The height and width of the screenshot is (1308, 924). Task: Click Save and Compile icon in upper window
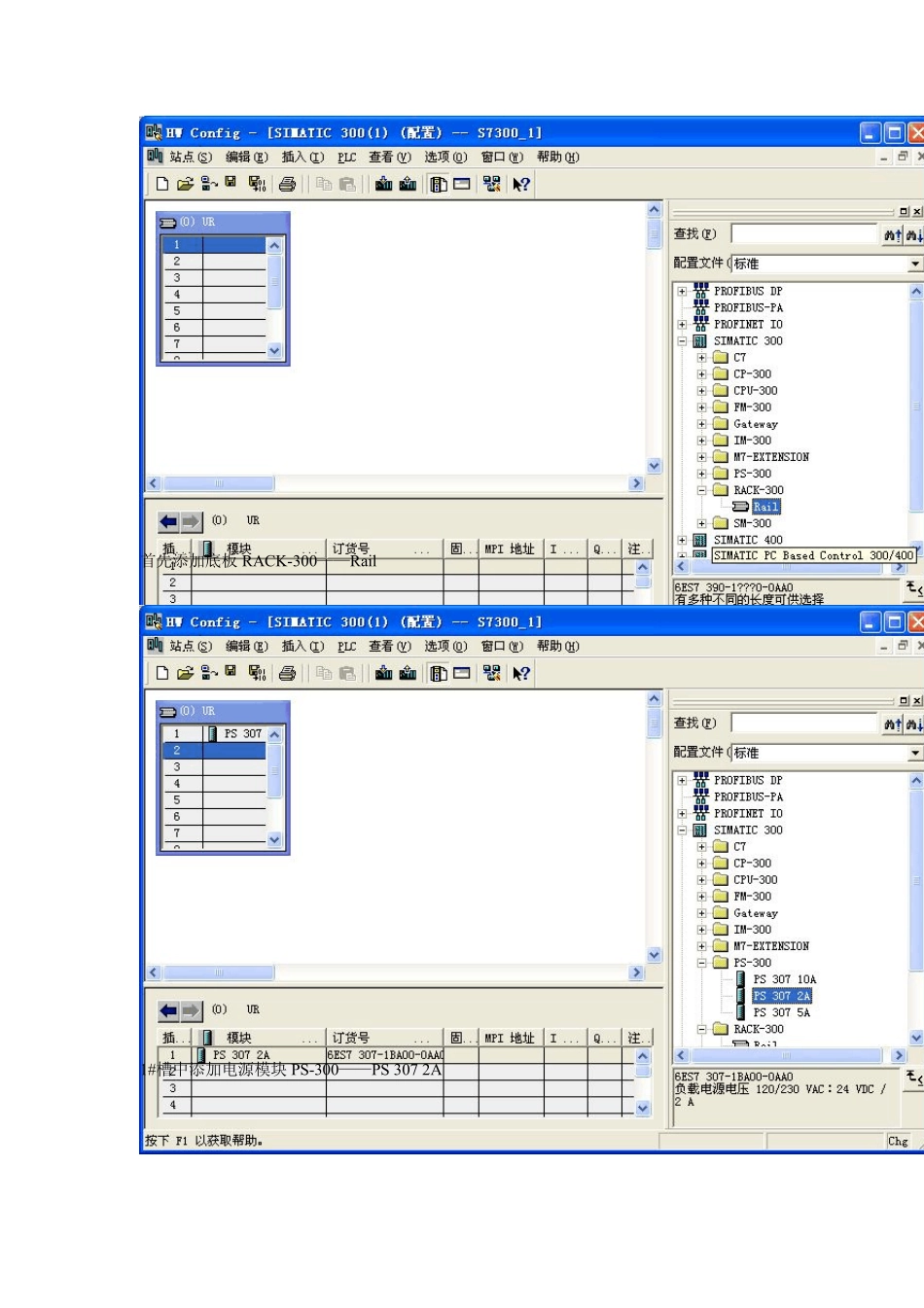(257, 184)
